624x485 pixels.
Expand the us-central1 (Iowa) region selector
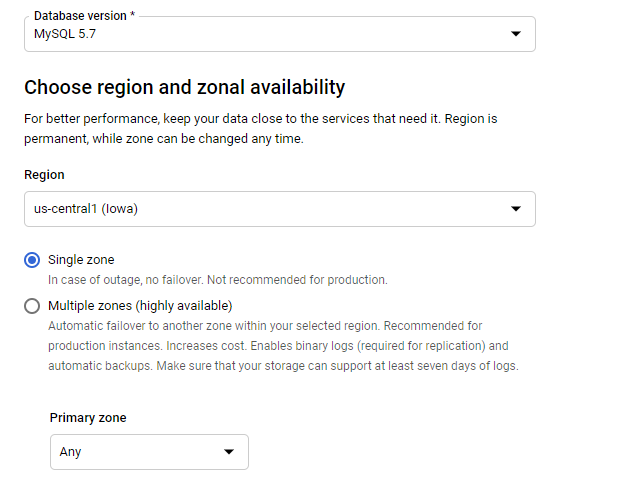click(279, 209)
